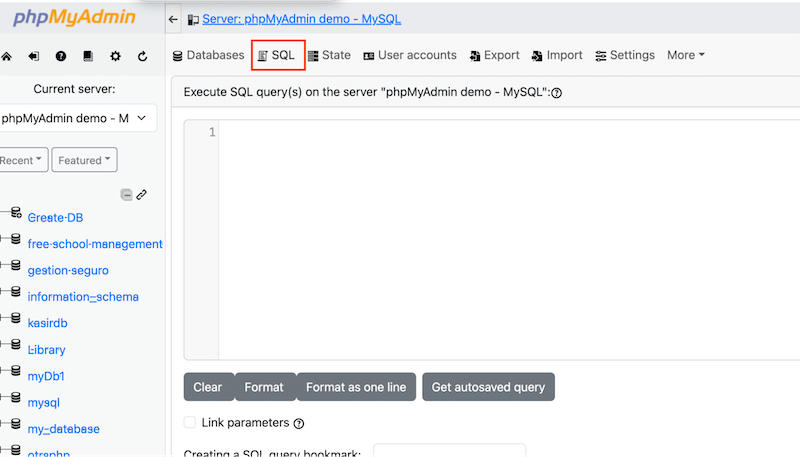
Task: Open the kasirdb database
Action: click(47, 323)
